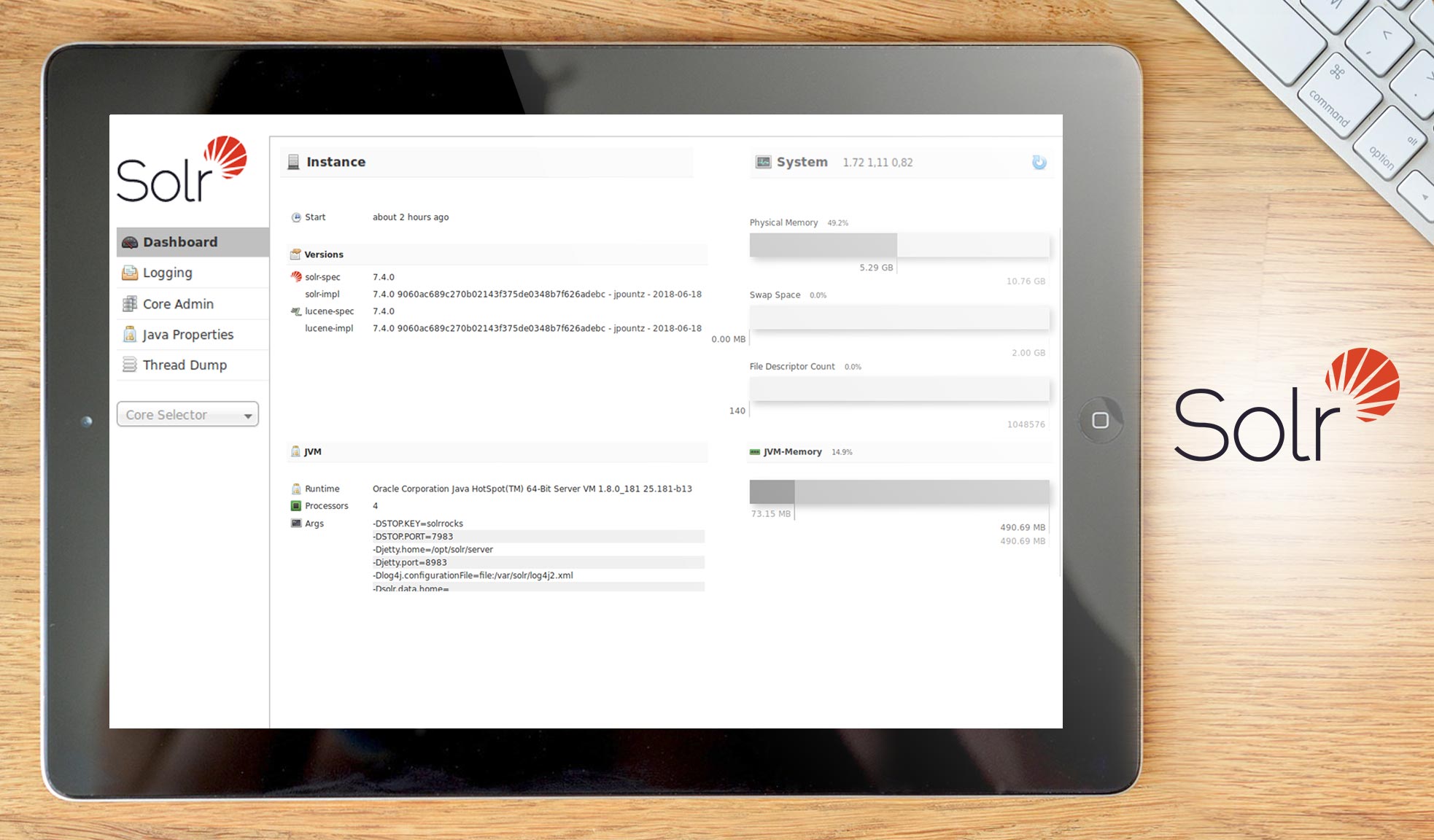Click the Args icon in the JVM section

pos(296,523)
